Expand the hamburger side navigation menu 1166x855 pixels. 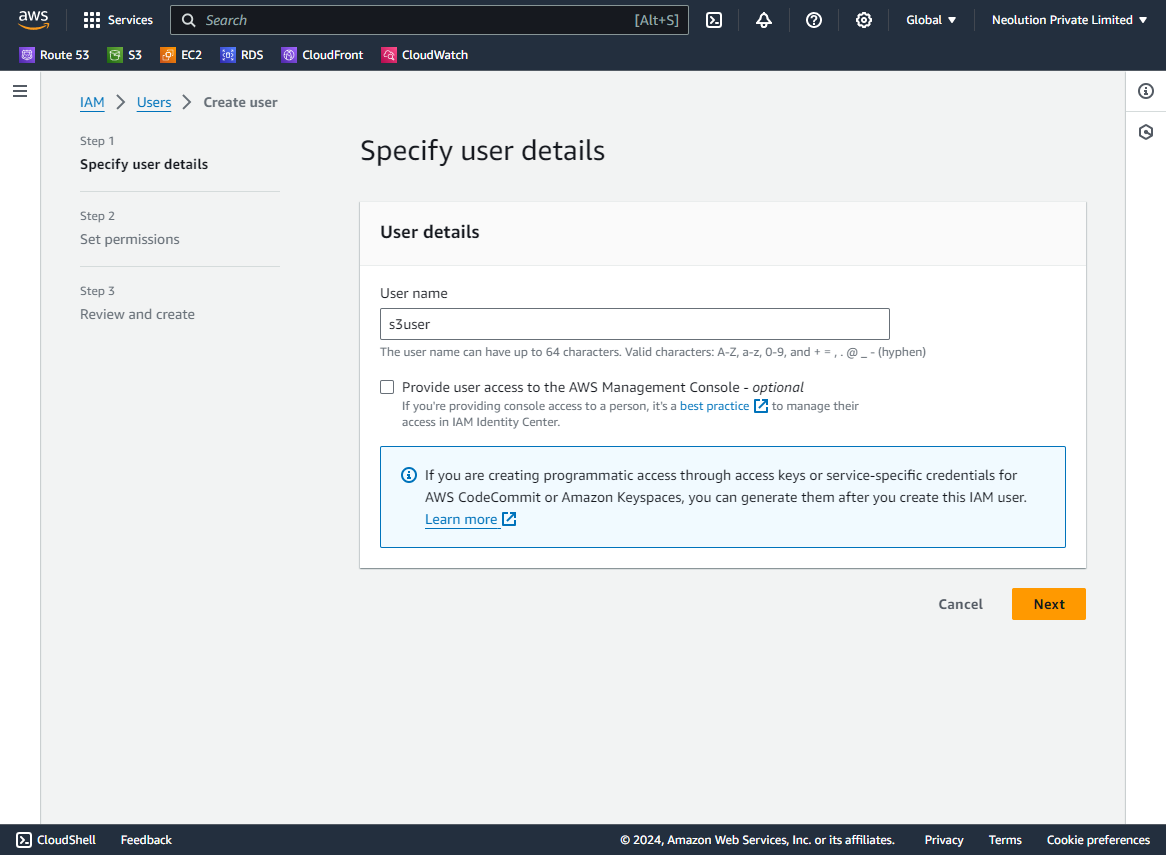(x=20, y=91)
